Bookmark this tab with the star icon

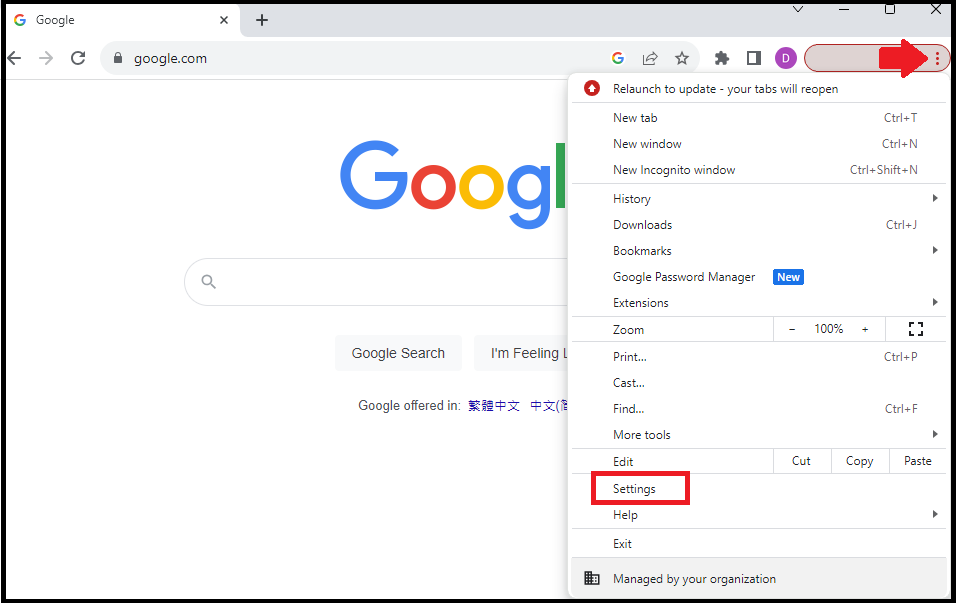[682, 58]
